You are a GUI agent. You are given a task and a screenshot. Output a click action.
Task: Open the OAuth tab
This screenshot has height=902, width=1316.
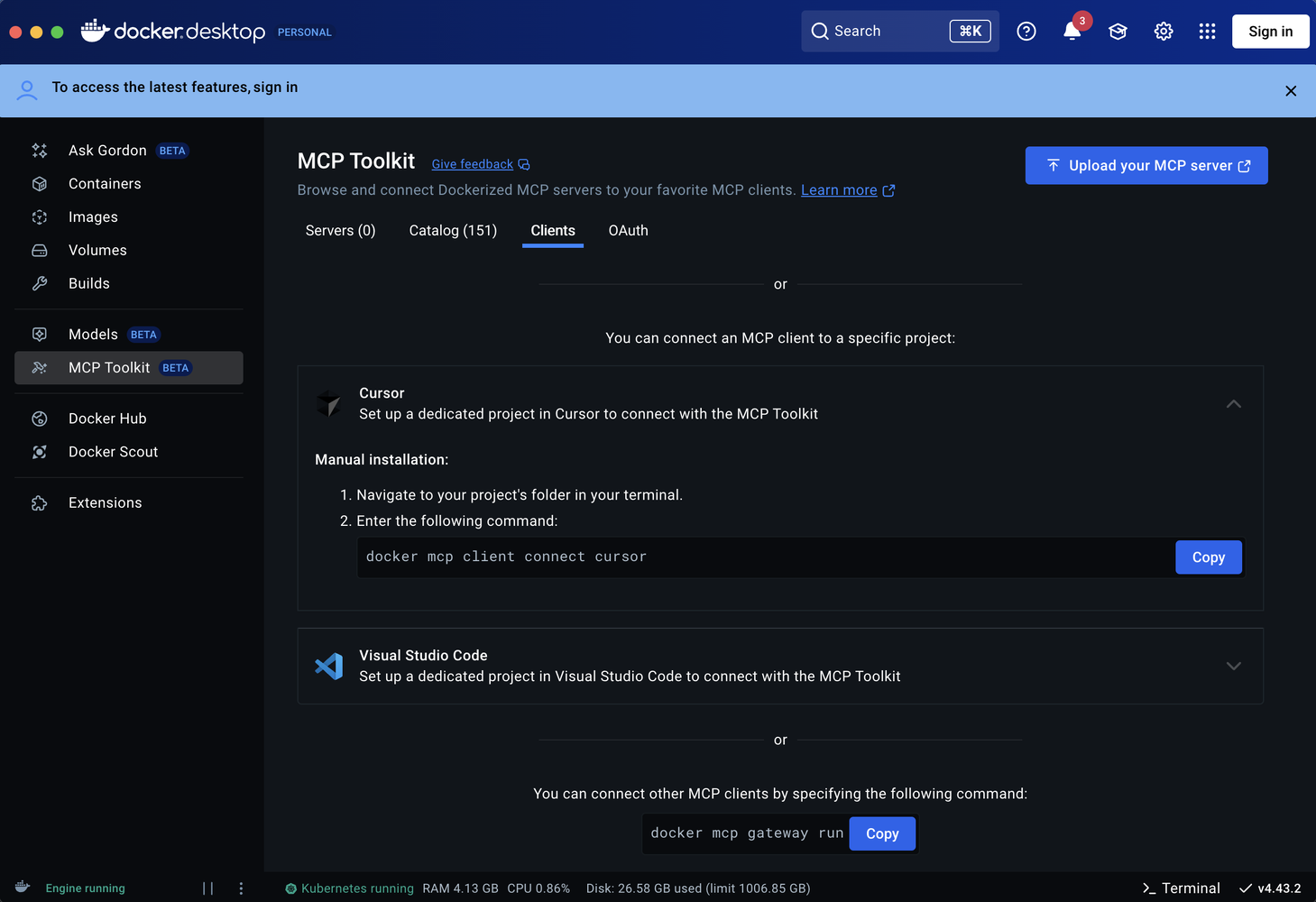tap(629, 231)
